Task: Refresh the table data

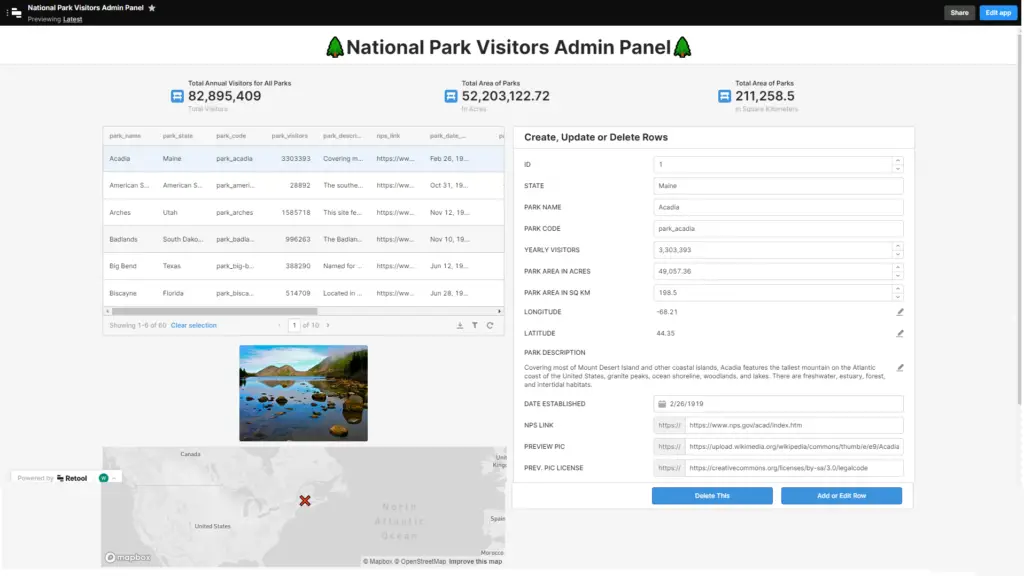Action: click(490, 325)
